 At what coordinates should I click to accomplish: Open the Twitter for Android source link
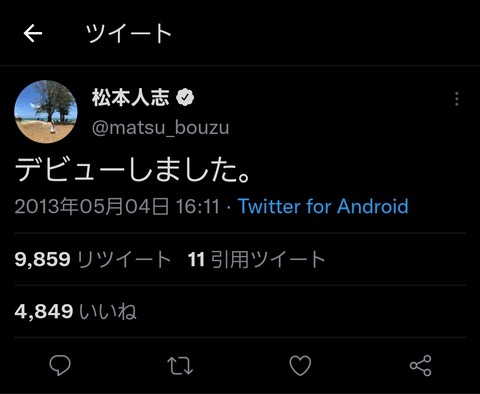tap(323, 206)
